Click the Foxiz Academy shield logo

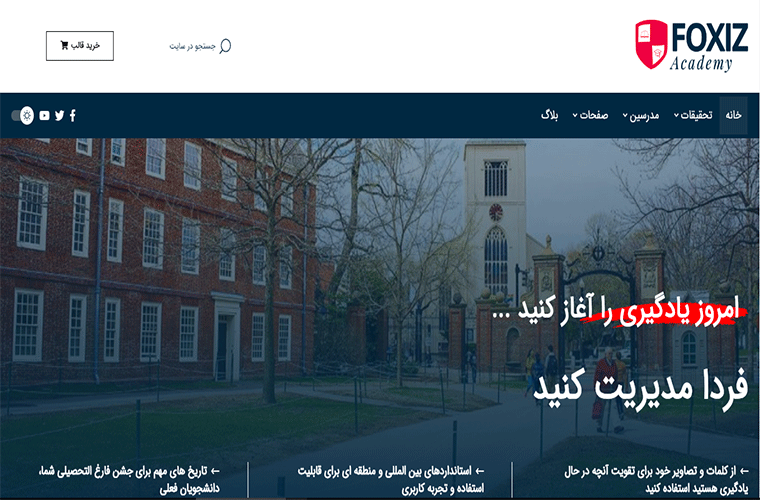click(651, 44)
